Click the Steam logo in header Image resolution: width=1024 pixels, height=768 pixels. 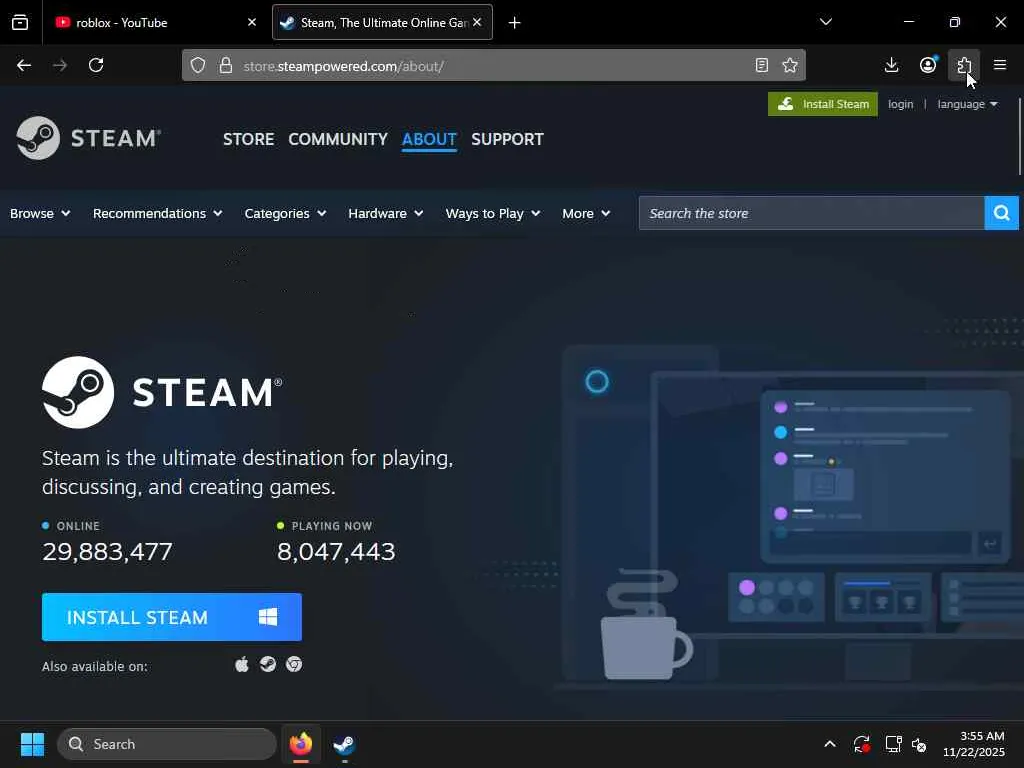coord(89,138)
